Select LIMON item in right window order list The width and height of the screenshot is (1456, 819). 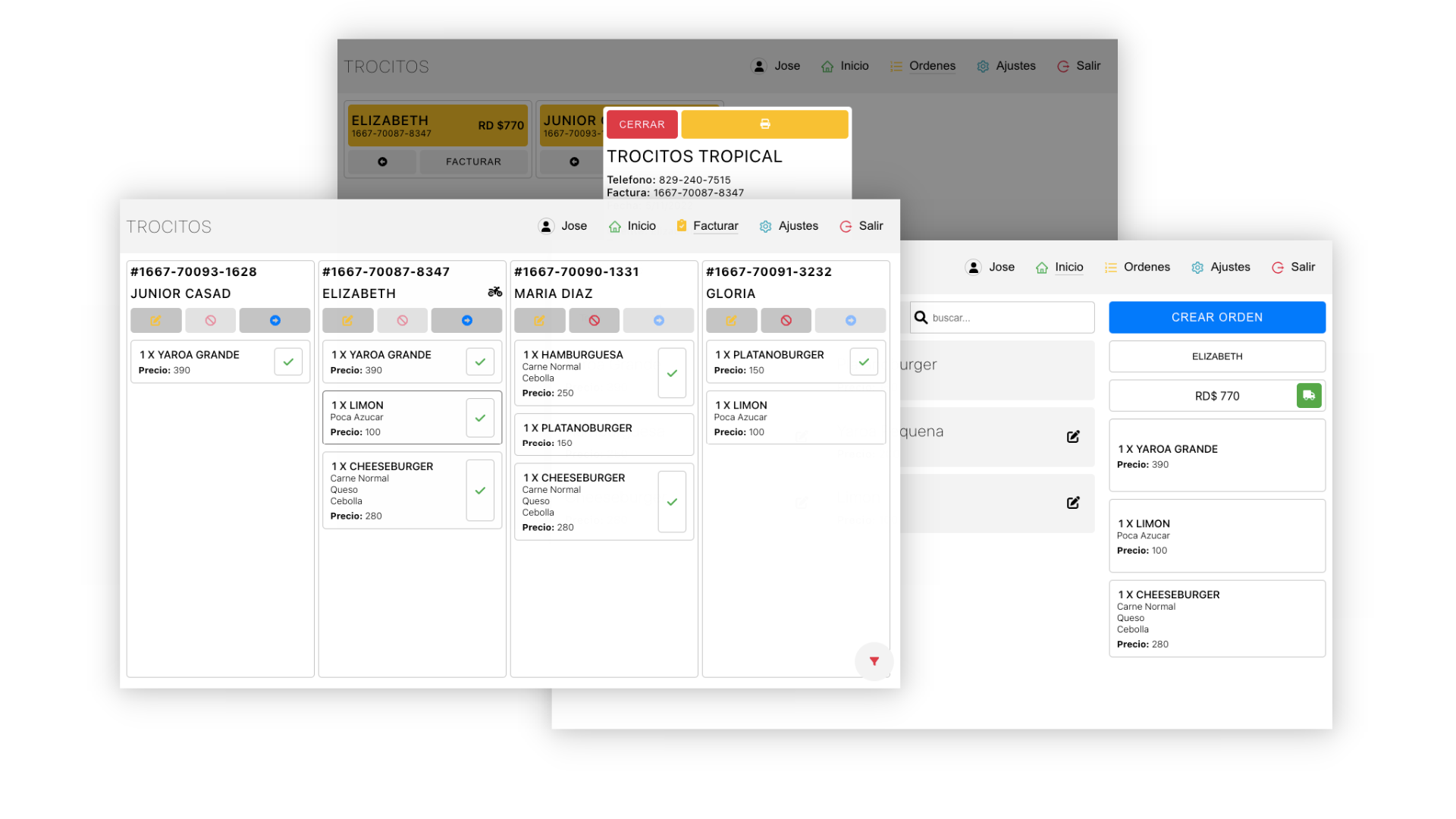point(1217,535)
